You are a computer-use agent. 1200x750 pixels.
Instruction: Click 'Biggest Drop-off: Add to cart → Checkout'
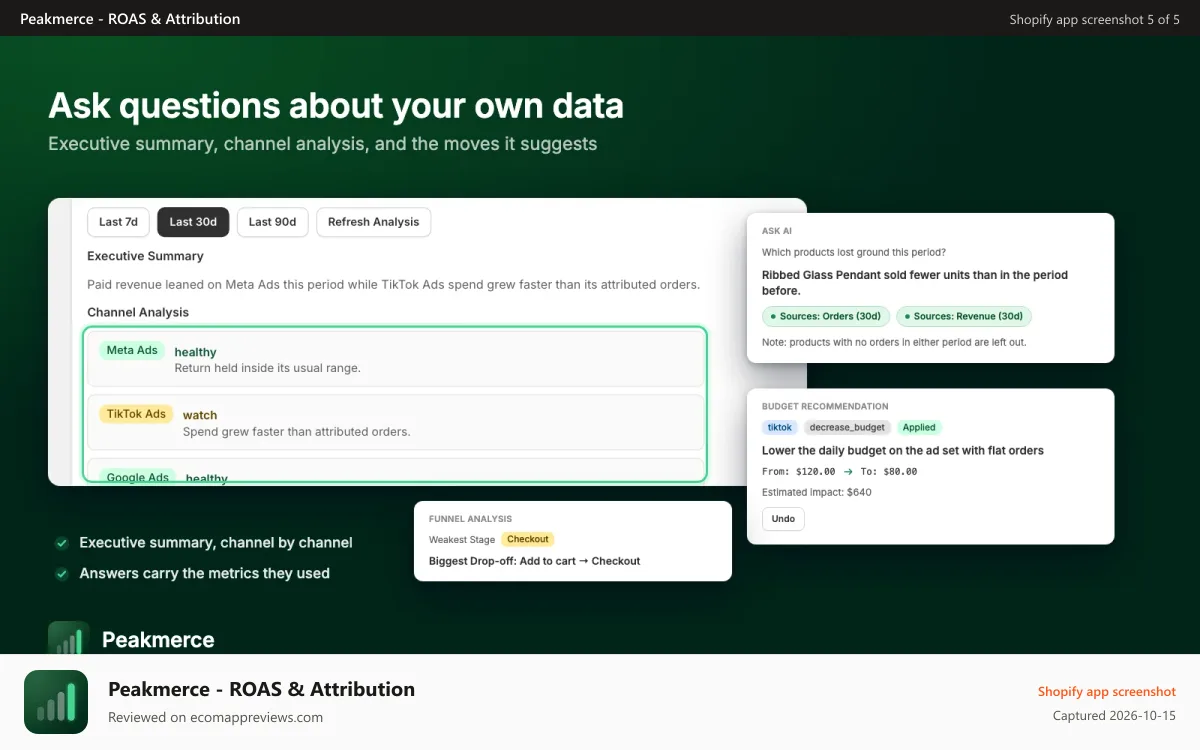click(x=534, y=561)
